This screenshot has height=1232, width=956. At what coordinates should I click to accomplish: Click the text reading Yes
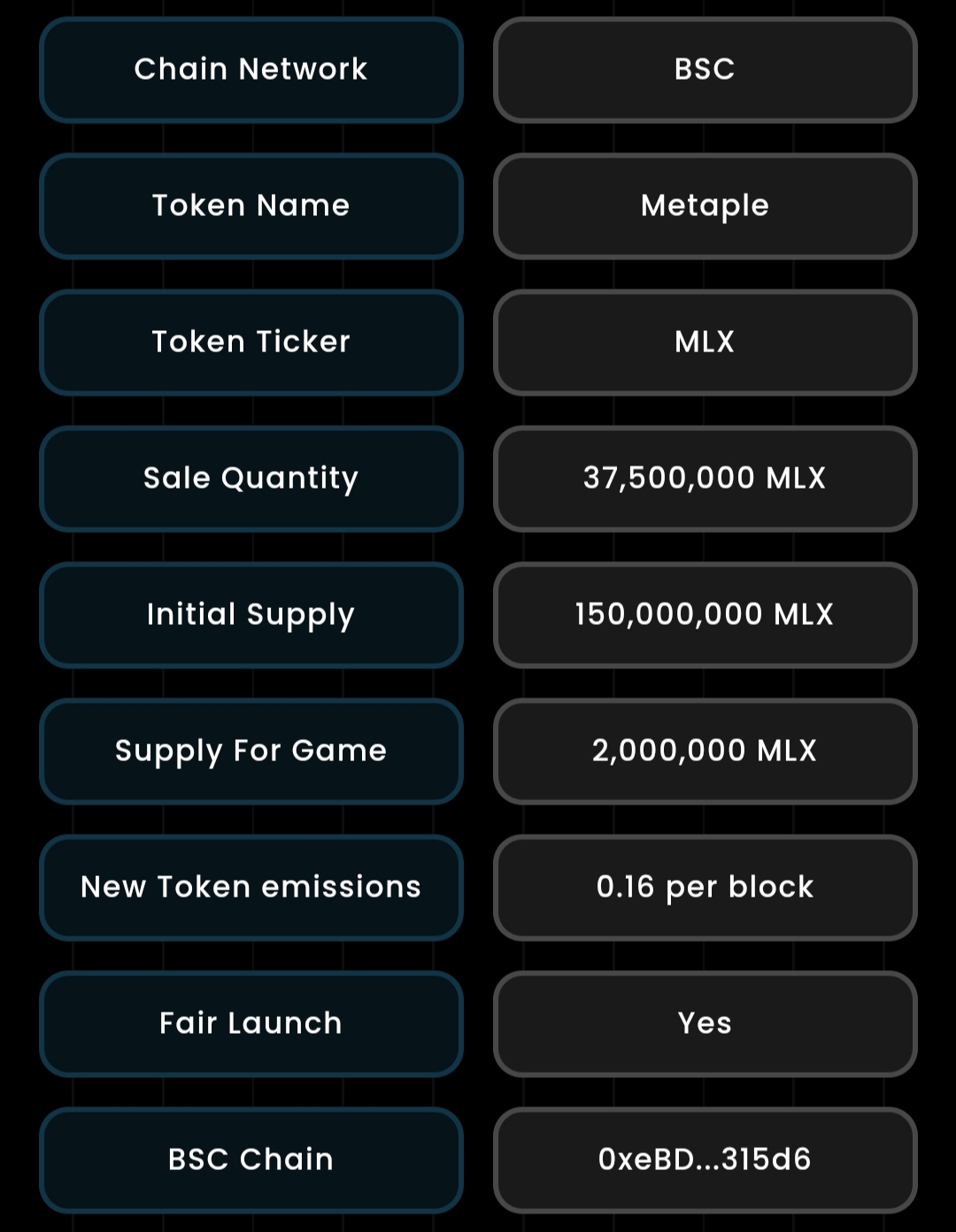(705, 1024)
